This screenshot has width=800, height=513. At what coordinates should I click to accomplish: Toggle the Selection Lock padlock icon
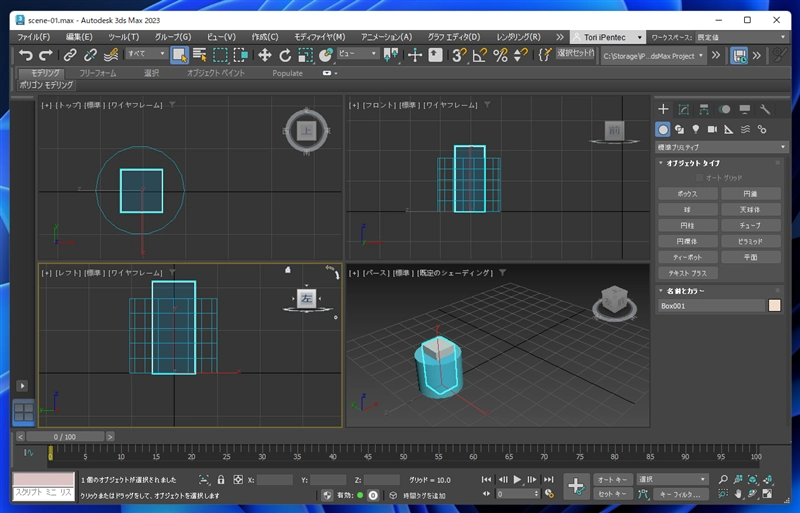221,480
